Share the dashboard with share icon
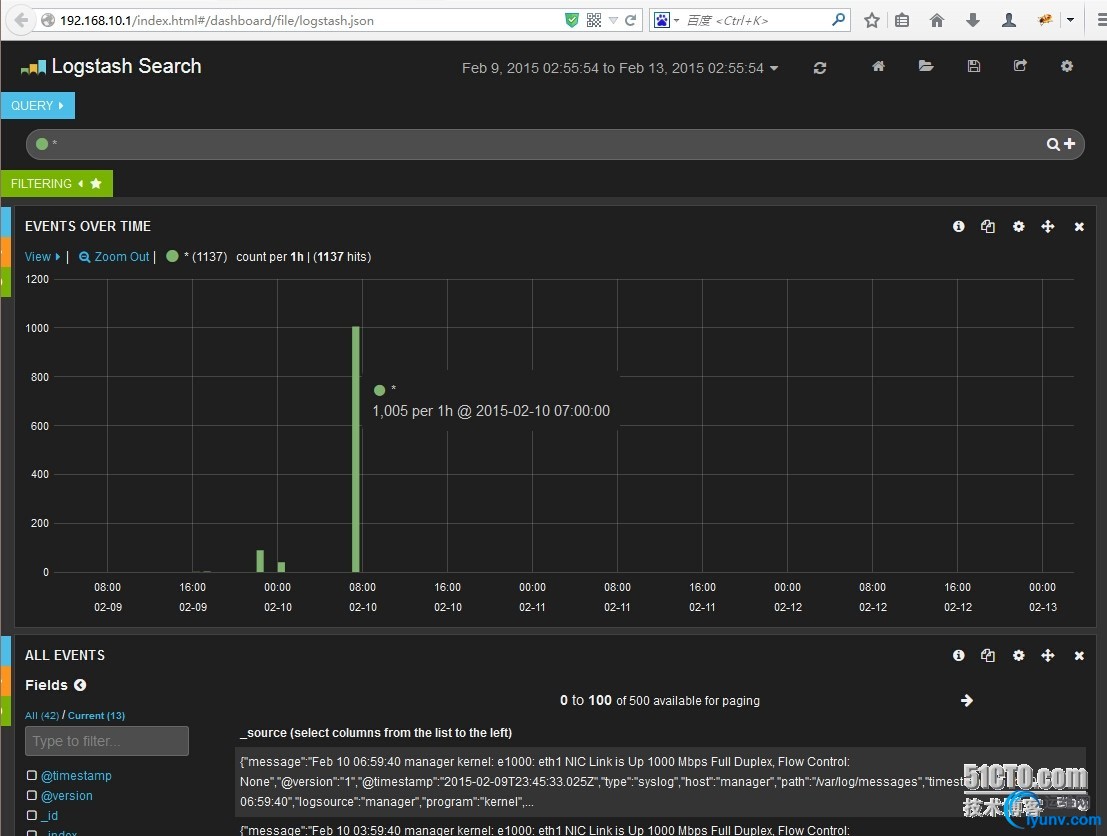Viewport: 1107px width, 836px height. coord(1020,66)
